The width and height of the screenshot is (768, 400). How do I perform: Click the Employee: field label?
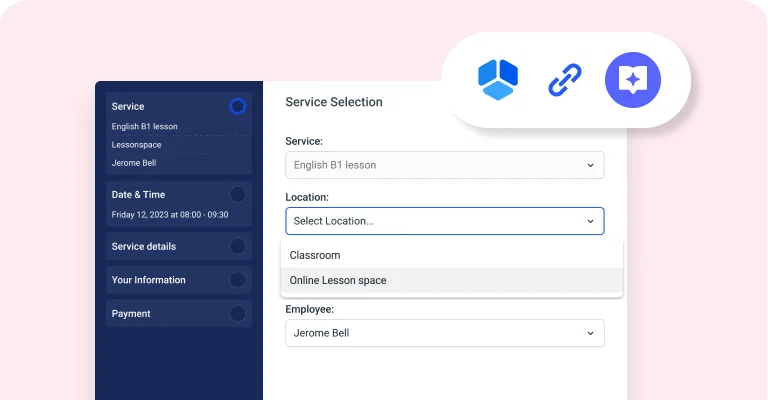coord(310,309)
